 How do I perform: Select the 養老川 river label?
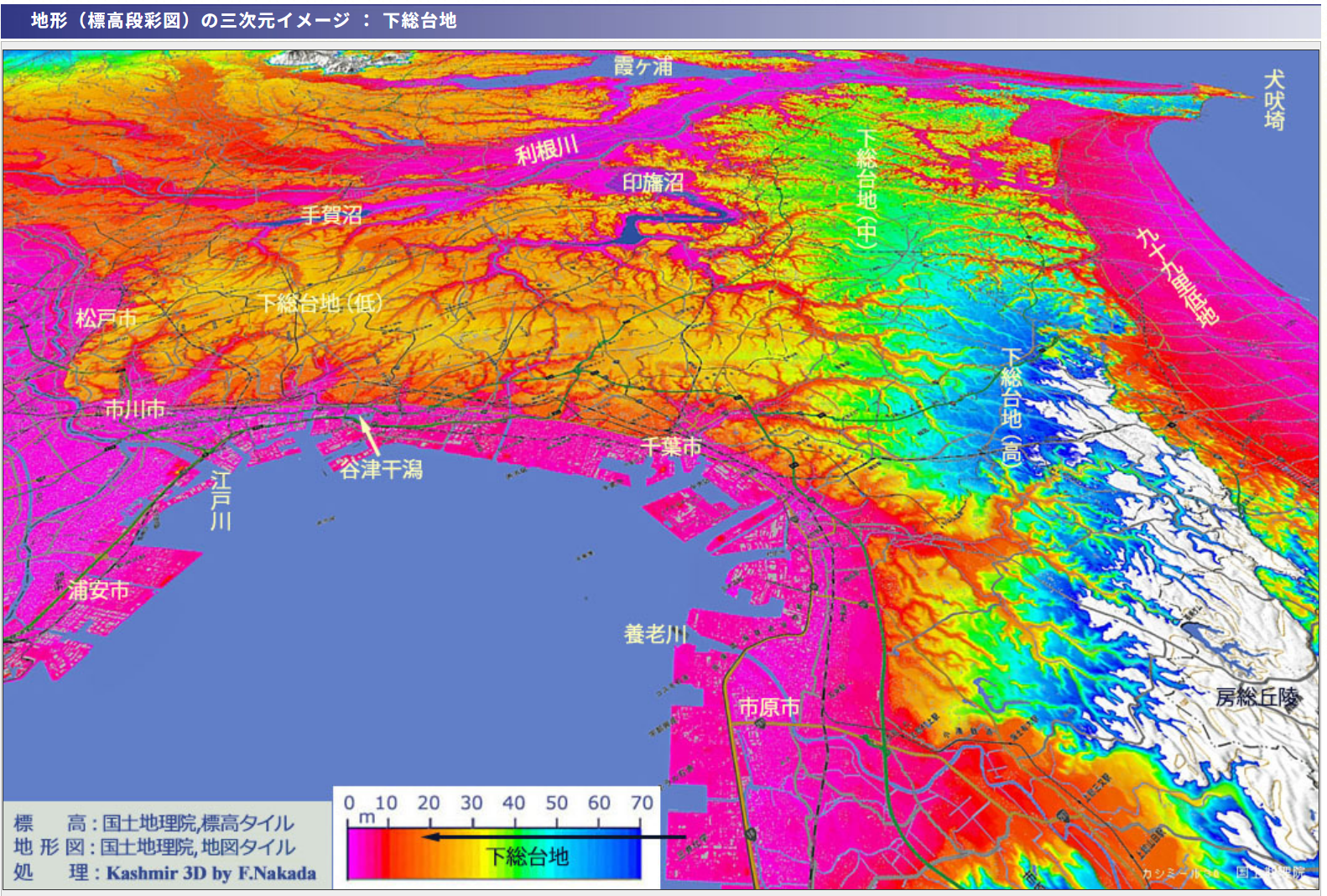pyautogui.click(x=655, y=634)
